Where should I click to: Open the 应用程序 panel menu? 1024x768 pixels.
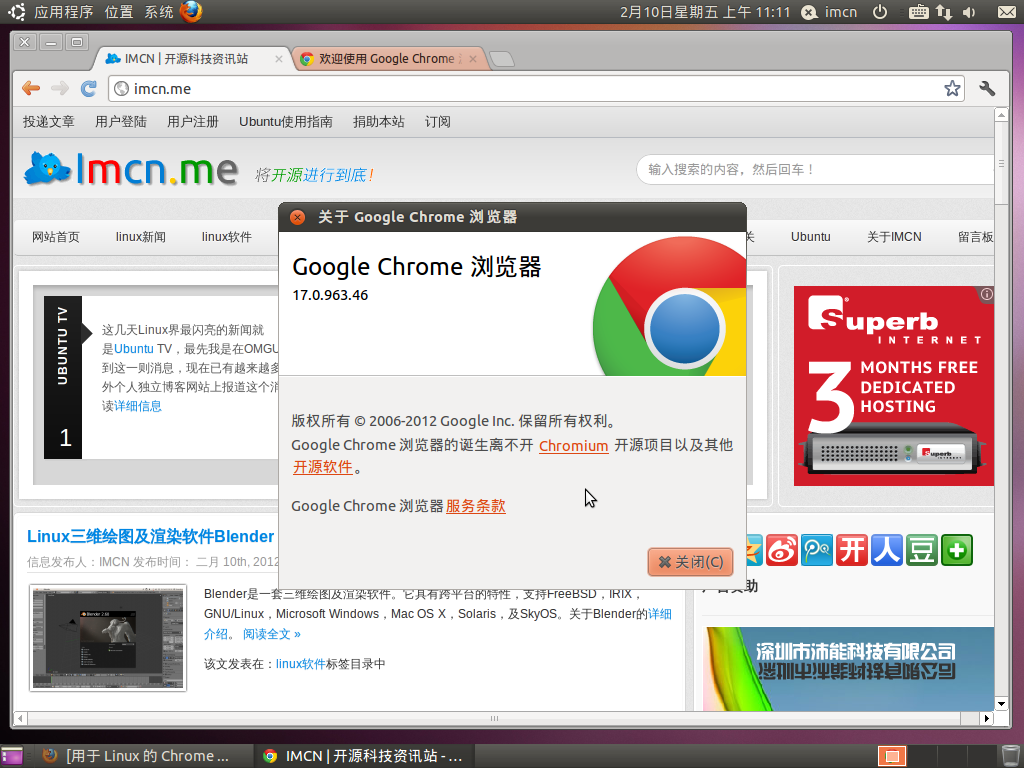[x=63, y=12]
